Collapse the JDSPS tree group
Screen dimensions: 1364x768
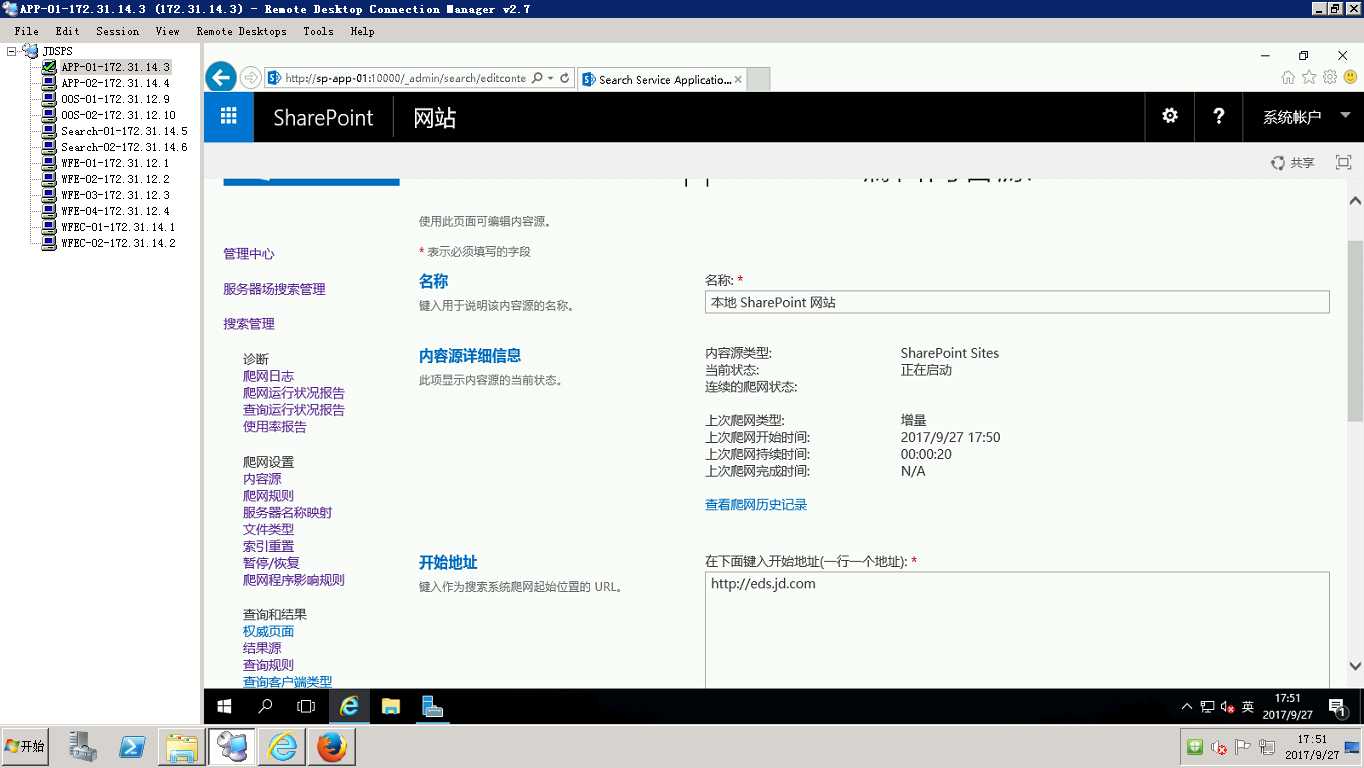[12, 51]
